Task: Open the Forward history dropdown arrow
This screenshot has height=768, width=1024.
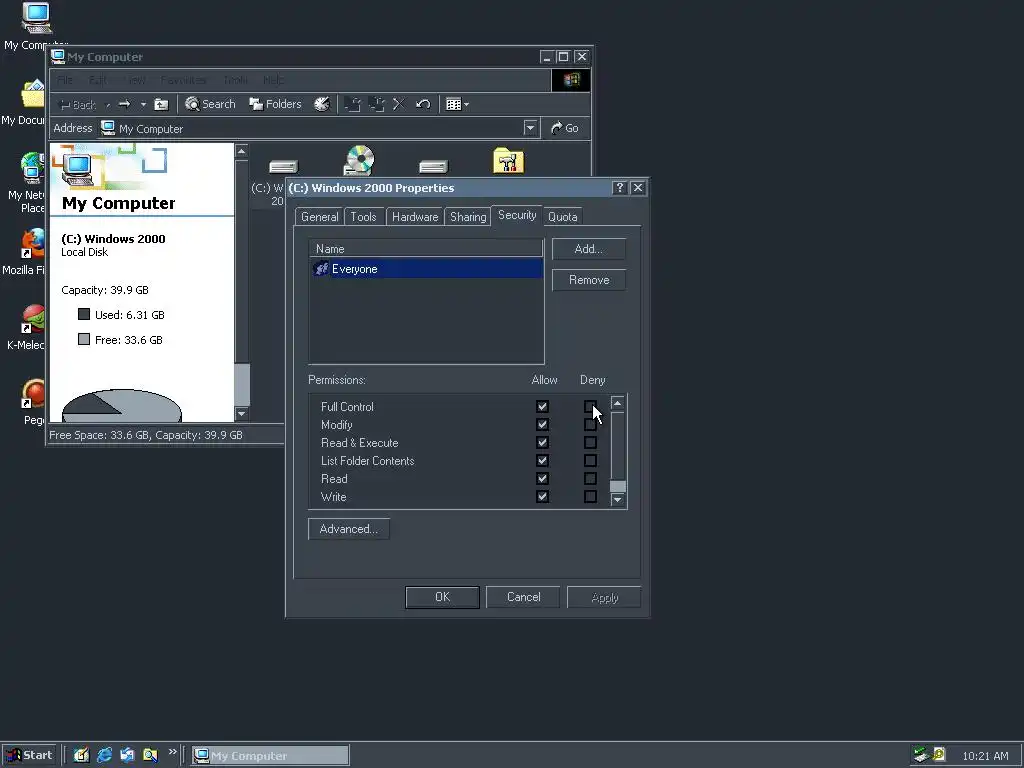Action: (x=143, y=104)
